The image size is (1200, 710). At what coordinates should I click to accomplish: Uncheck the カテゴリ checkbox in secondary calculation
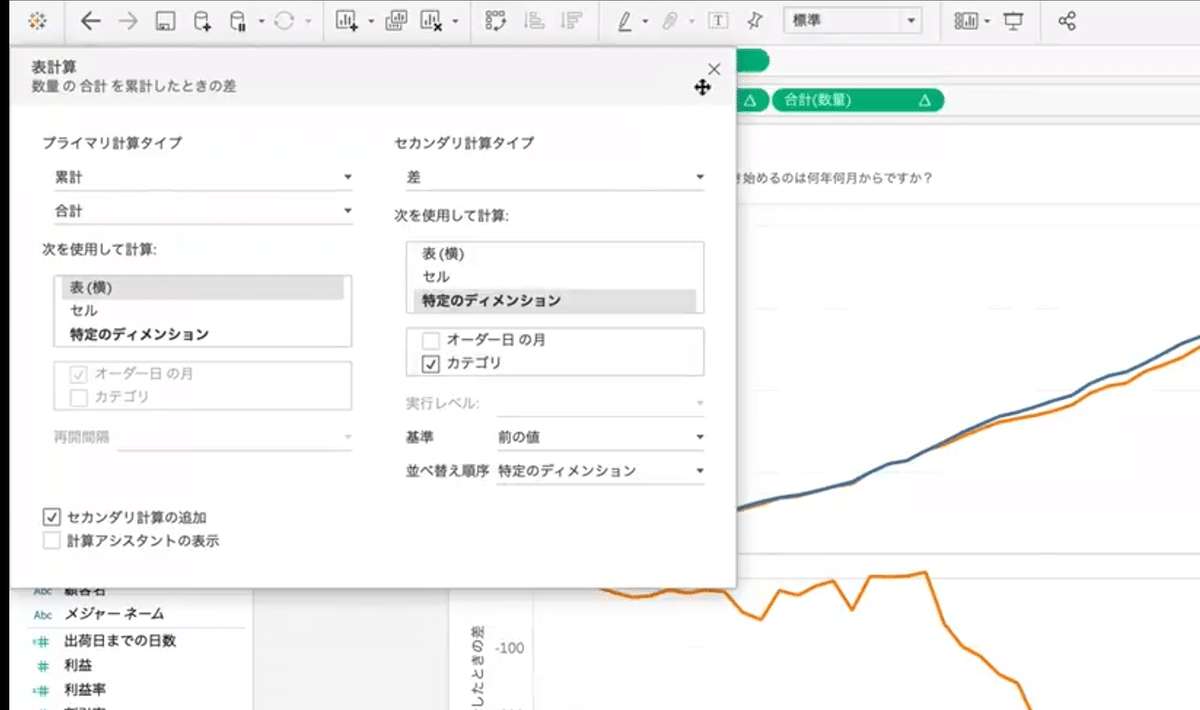point(430,365)
